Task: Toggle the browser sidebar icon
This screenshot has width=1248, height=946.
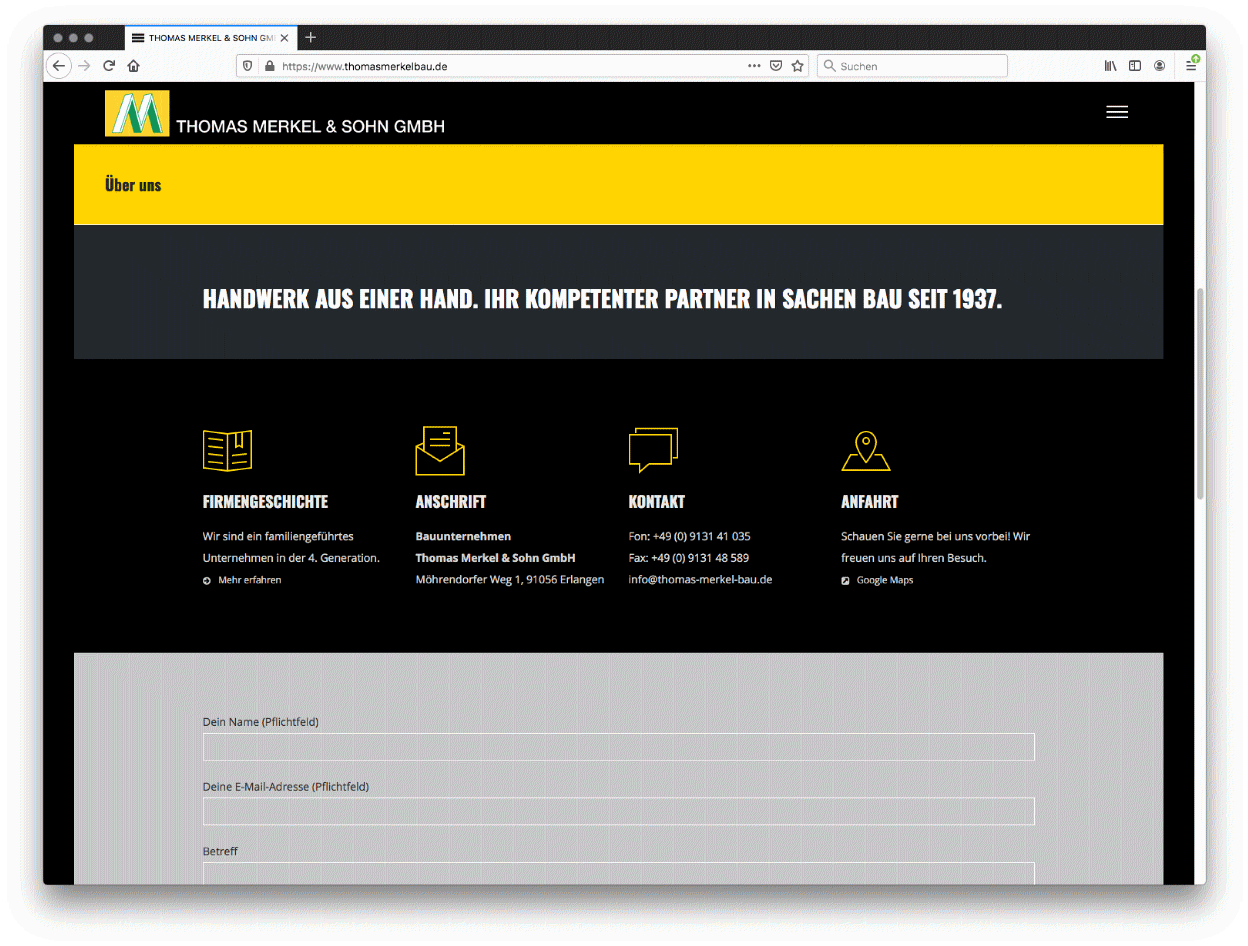Action: (1135, 66)
